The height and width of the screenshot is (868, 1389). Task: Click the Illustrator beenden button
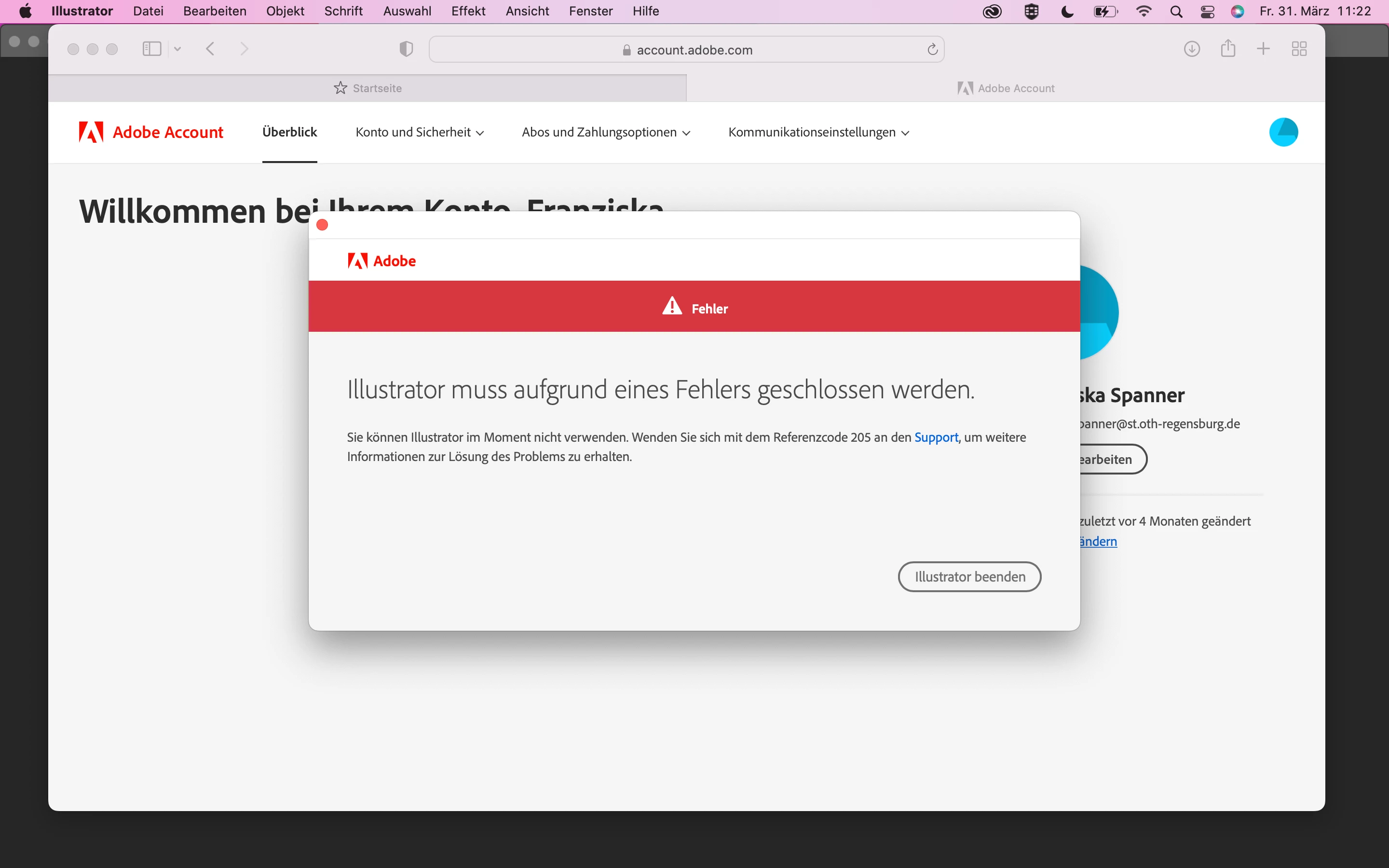click(969, 576)
